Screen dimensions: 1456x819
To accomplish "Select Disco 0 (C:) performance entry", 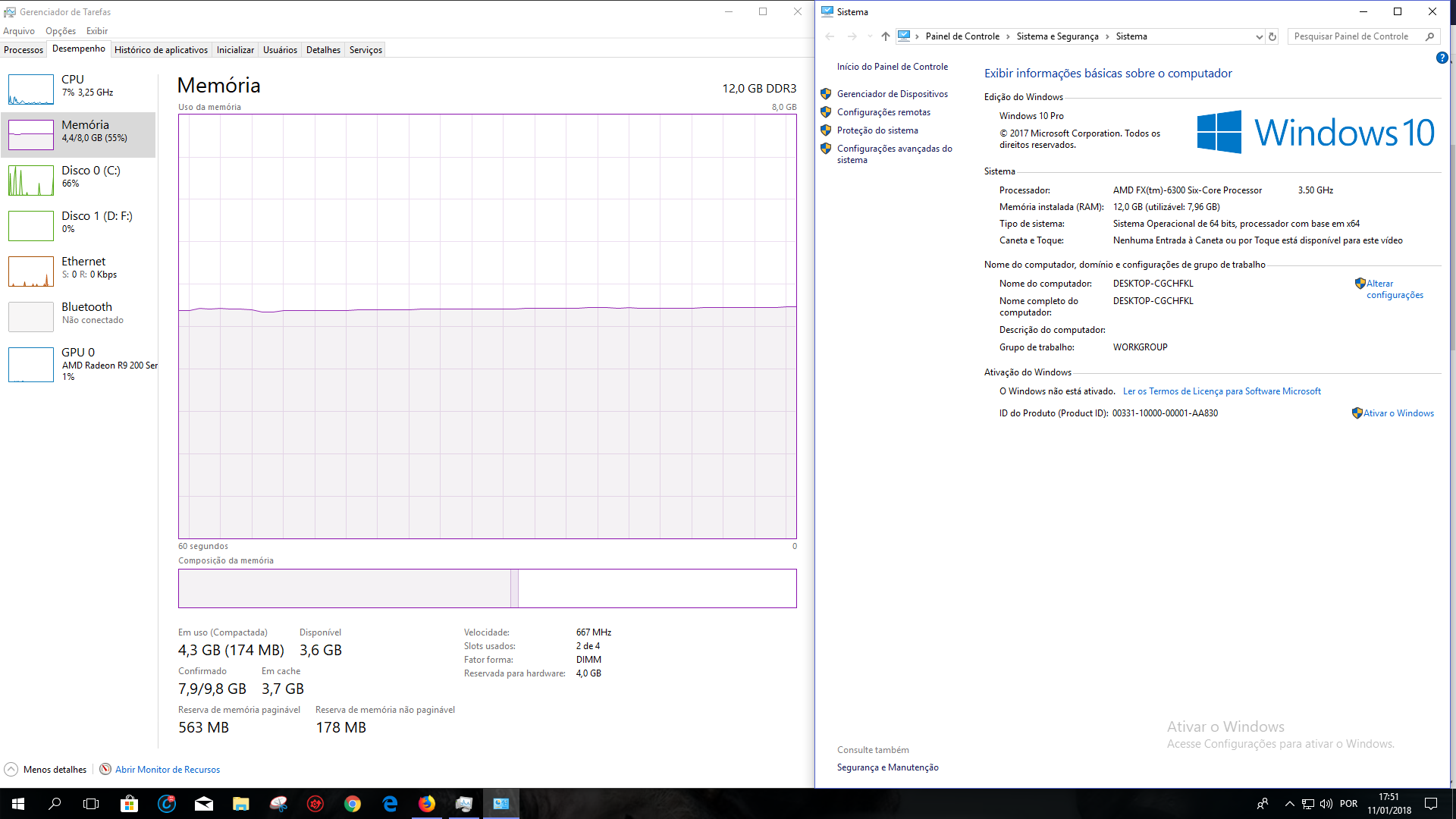I will [79, 180].
